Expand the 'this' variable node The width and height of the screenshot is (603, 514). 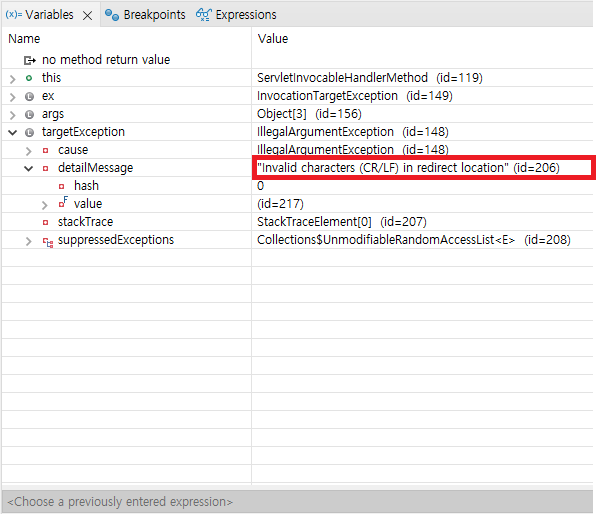pyautogui.click(x=12, y=78)
